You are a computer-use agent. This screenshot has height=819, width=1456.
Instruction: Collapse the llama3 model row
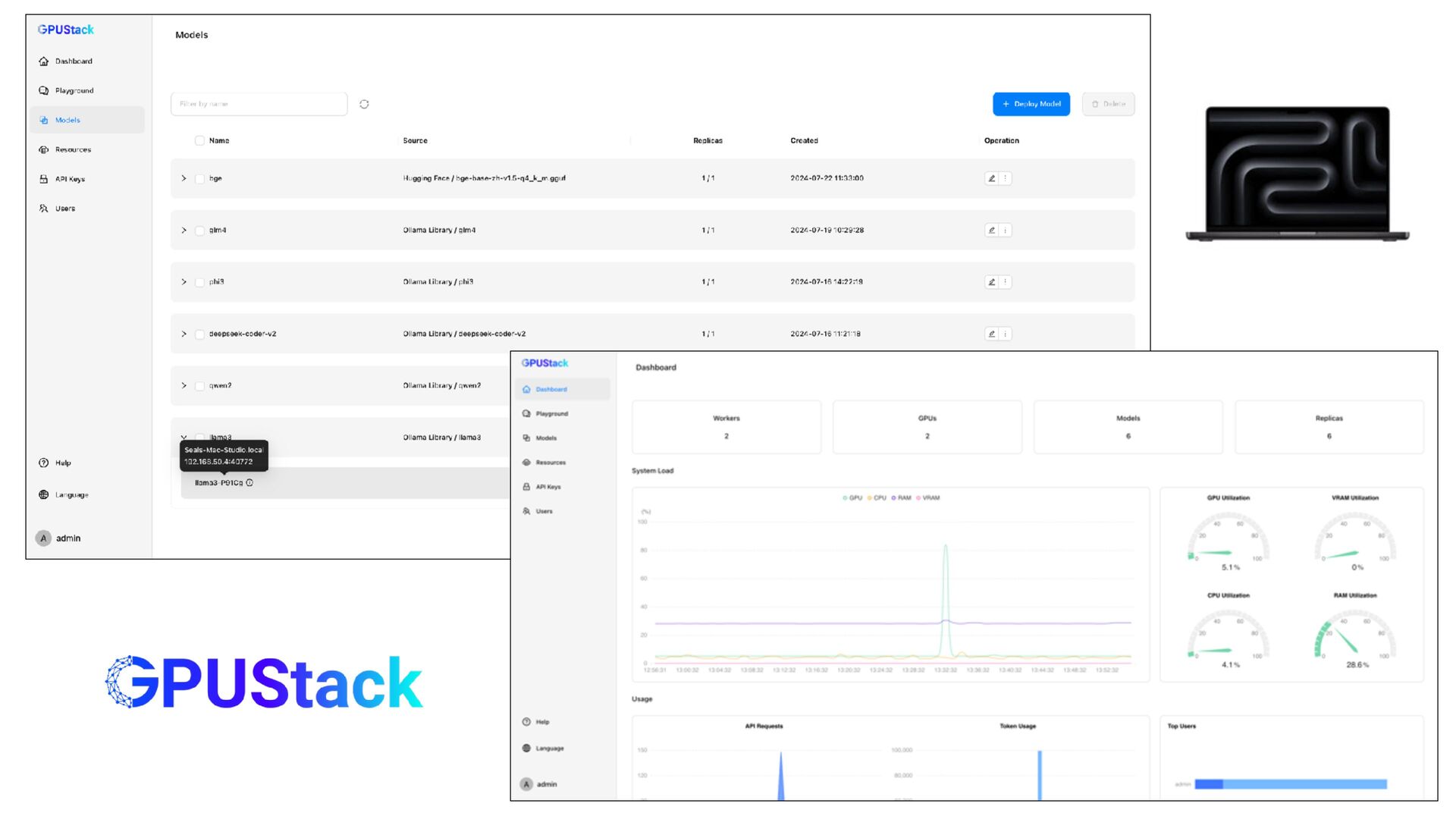point(184,437)
